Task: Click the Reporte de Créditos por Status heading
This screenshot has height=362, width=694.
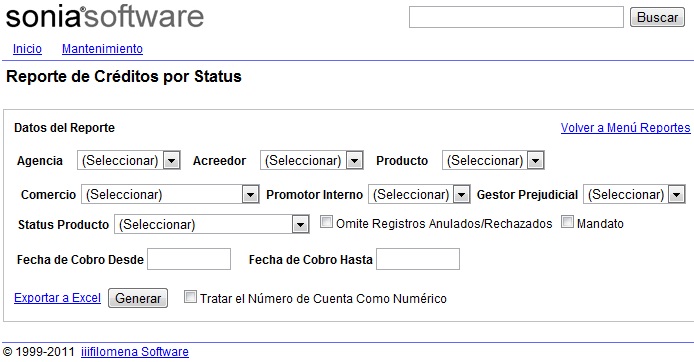Action: (123, 77)
